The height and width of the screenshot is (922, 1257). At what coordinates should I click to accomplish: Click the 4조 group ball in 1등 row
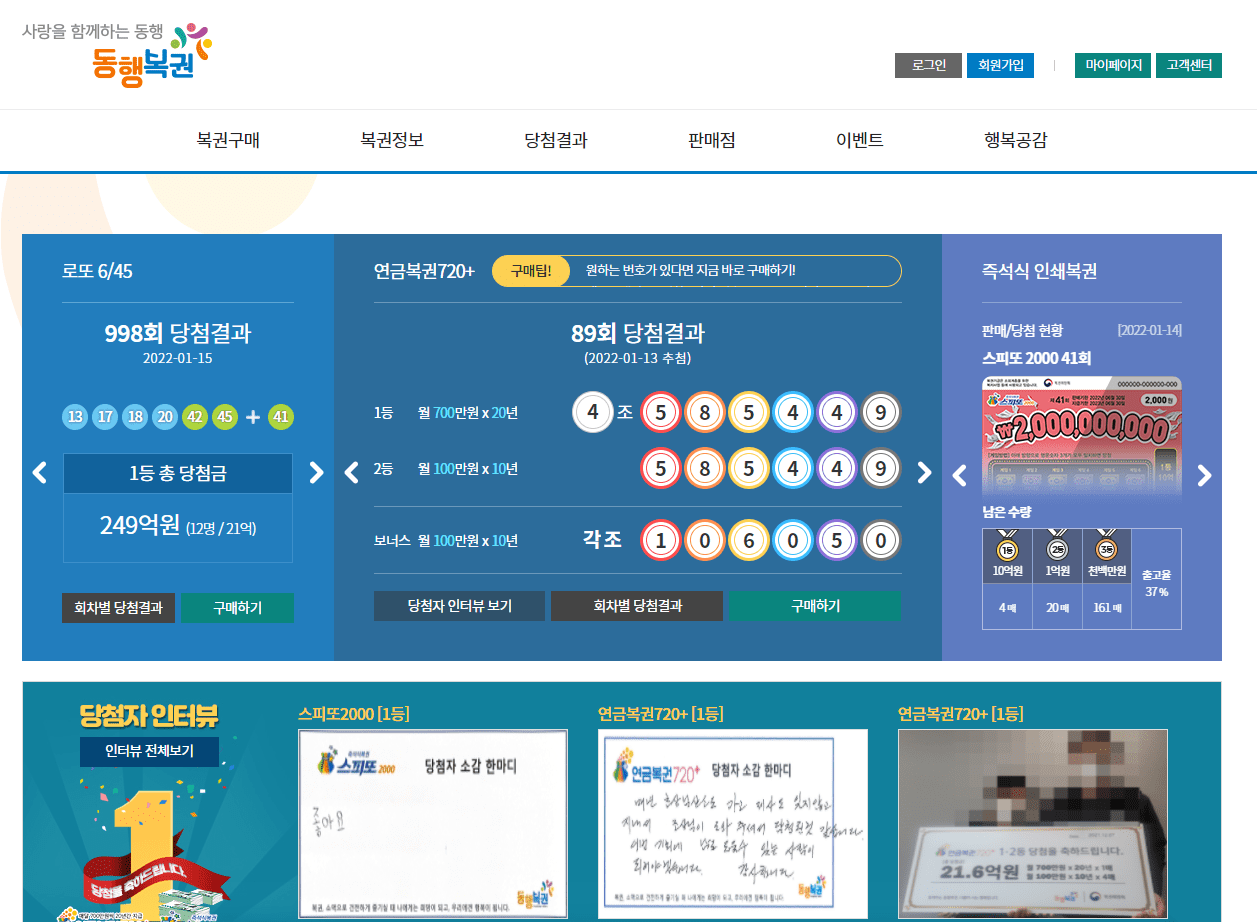pyautogui.click(x=593, y=412)
